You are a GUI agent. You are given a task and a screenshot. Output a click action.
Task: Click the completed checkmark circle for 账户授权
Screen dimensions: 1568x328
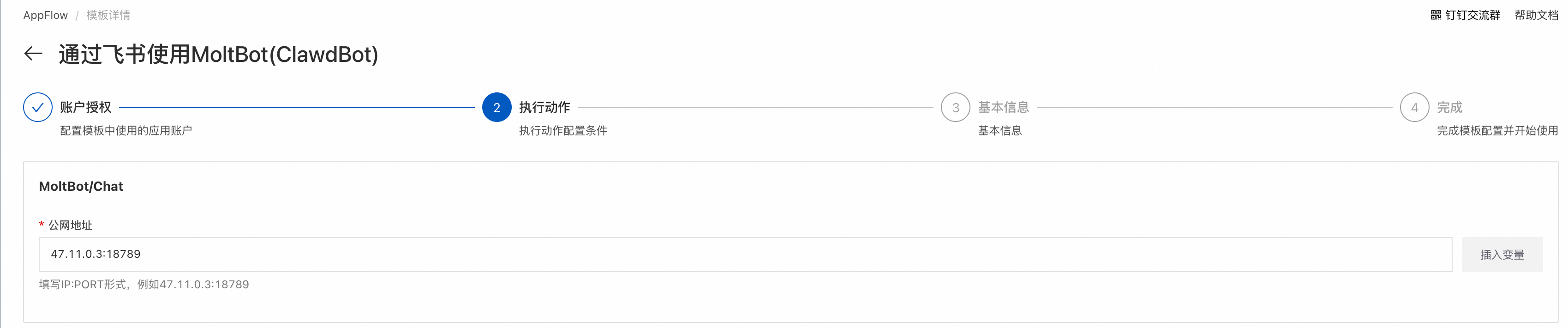click(38, 107)
